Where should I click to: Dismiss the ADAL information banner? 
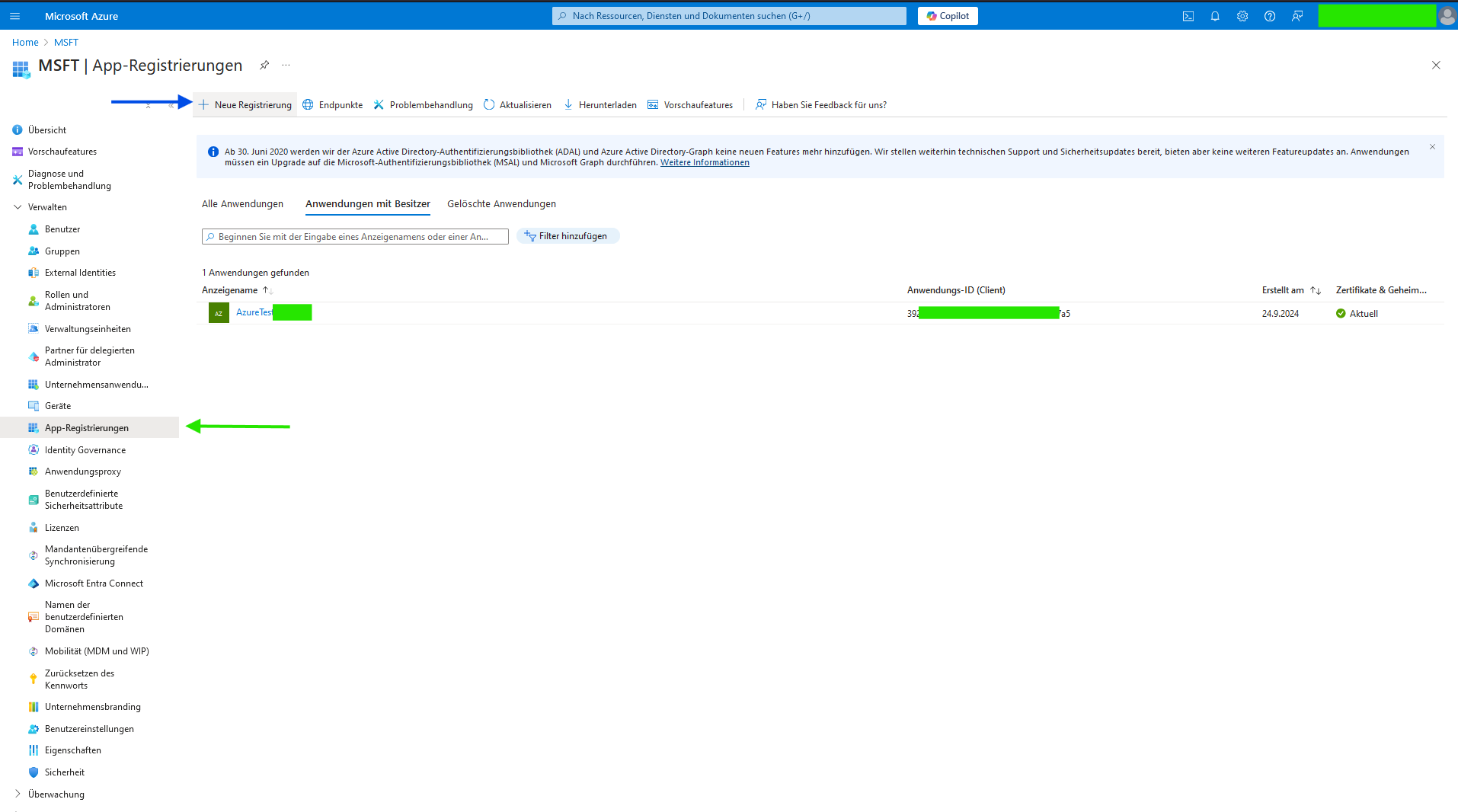coord(1432,147)
